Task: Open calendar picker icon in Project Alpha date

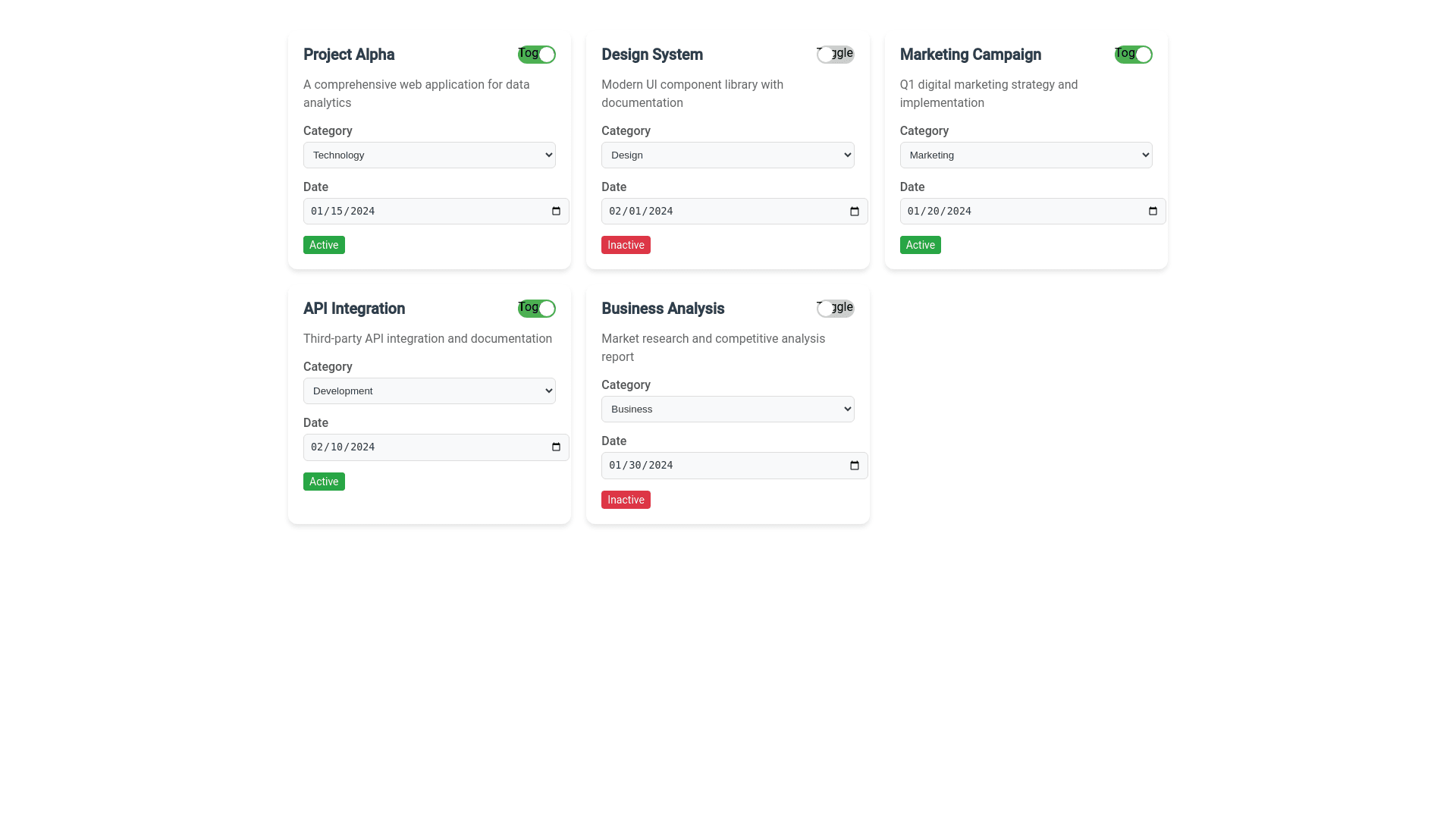Action: 556,212
